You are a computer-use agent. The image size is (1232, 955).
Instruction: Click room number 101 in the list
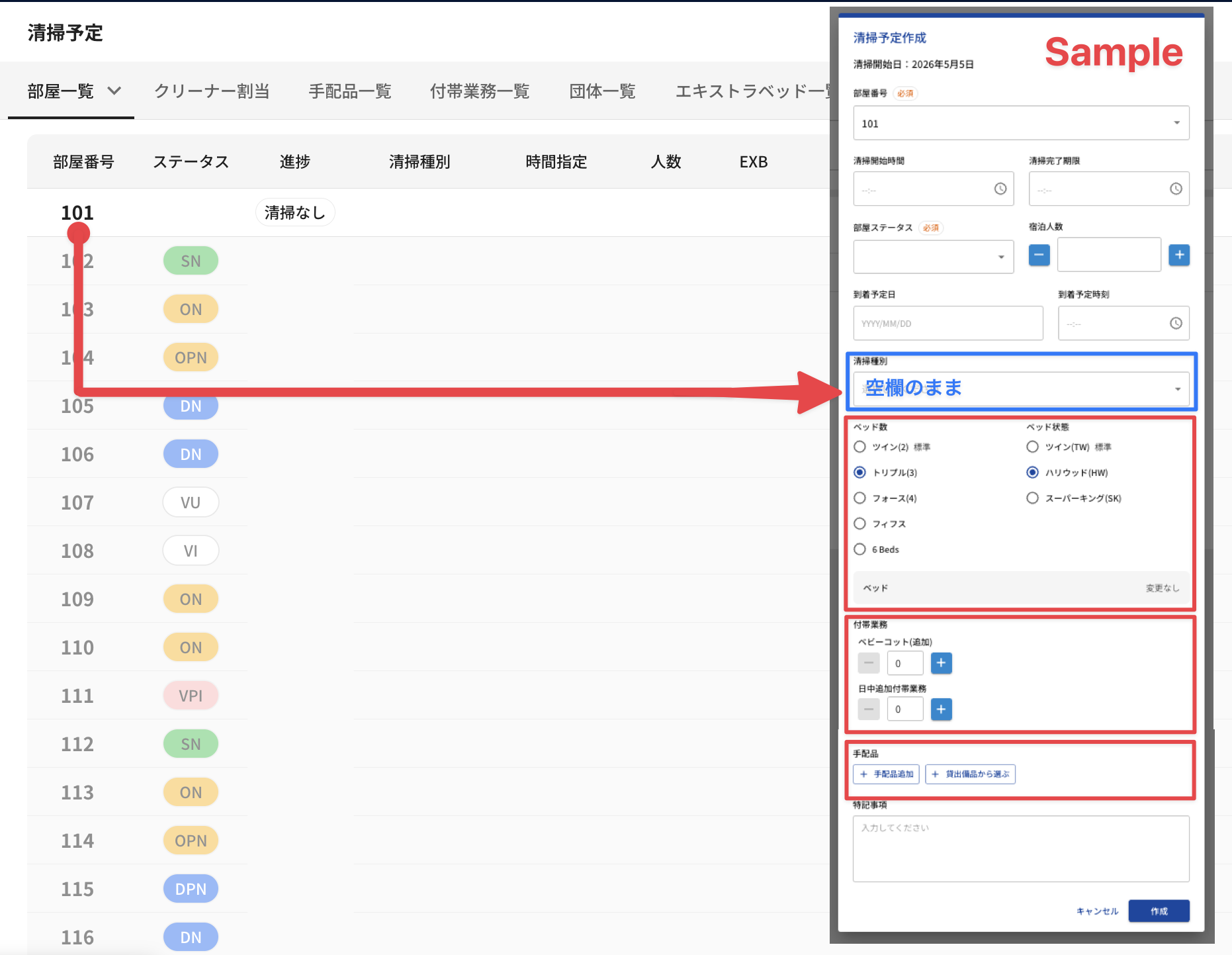[x=77, y=212]
